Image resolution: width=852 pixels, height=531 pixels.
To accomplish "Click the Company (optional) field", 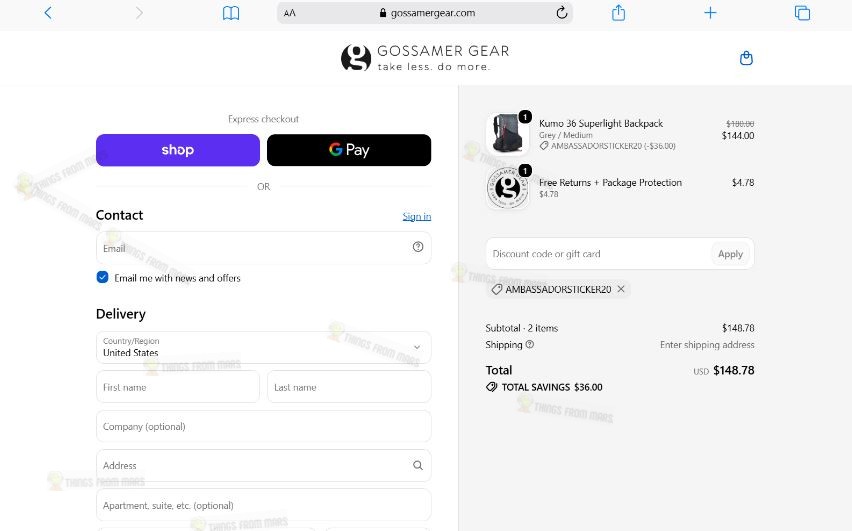I will coord(264,426).
